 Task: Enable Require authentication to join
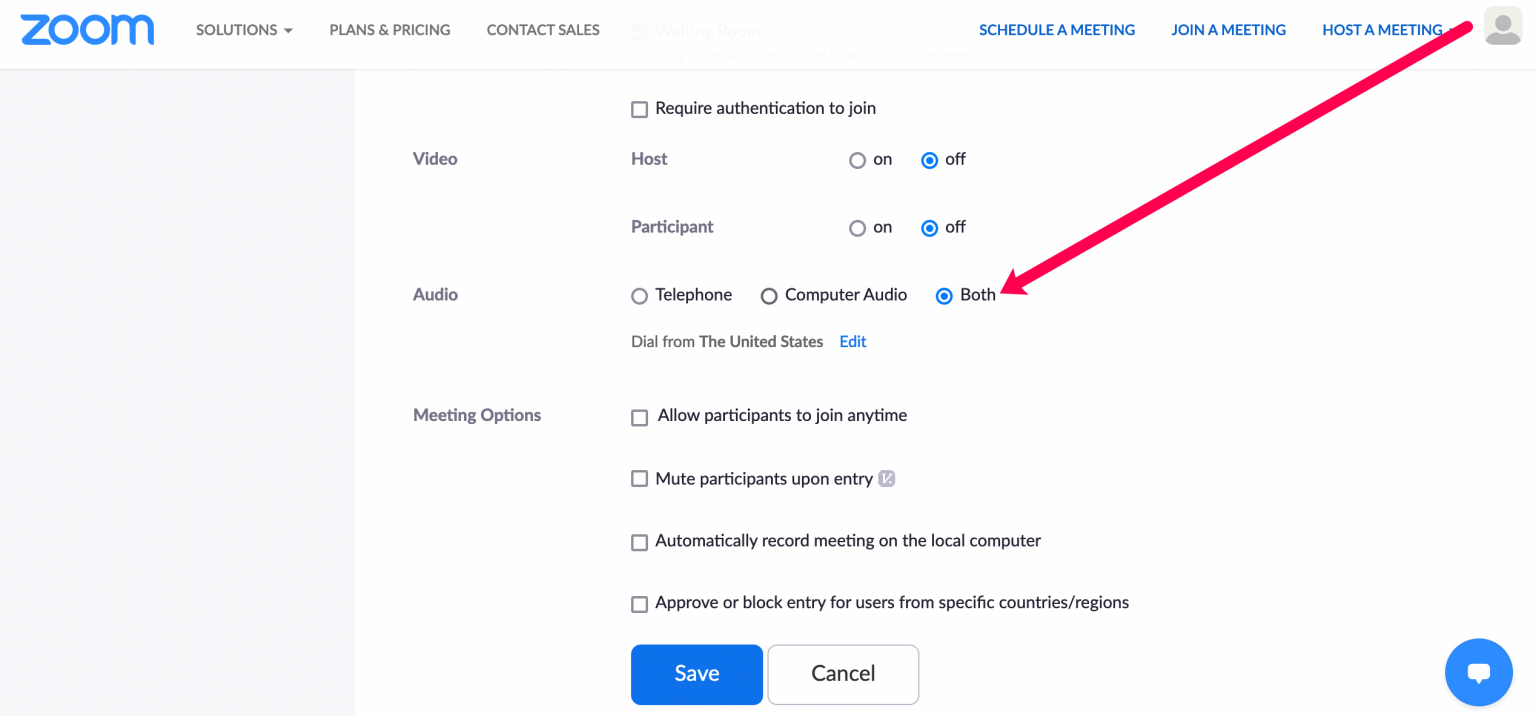click(639, 108)
